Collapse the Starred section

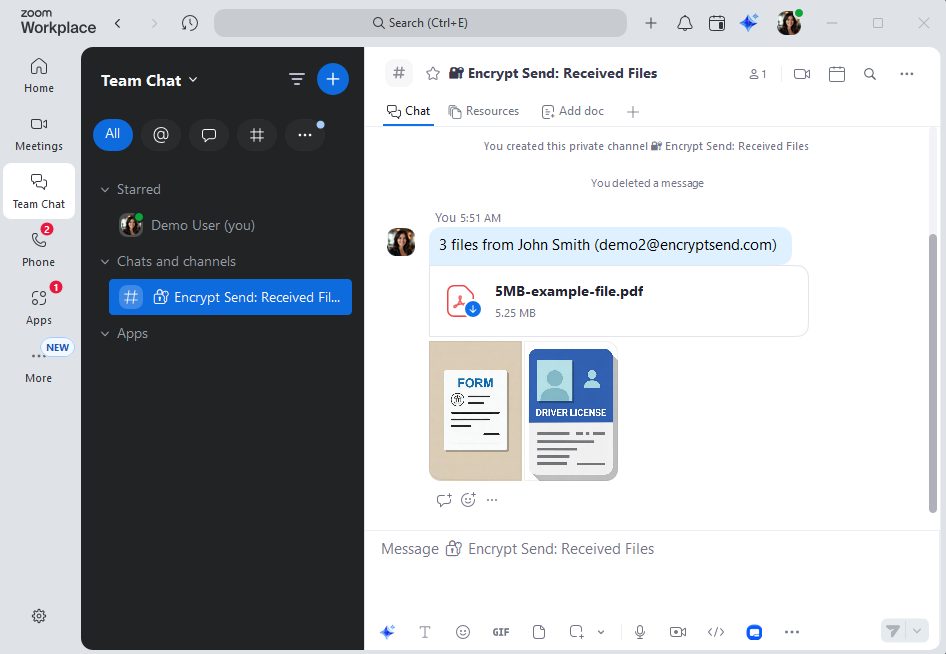[105, 189]
